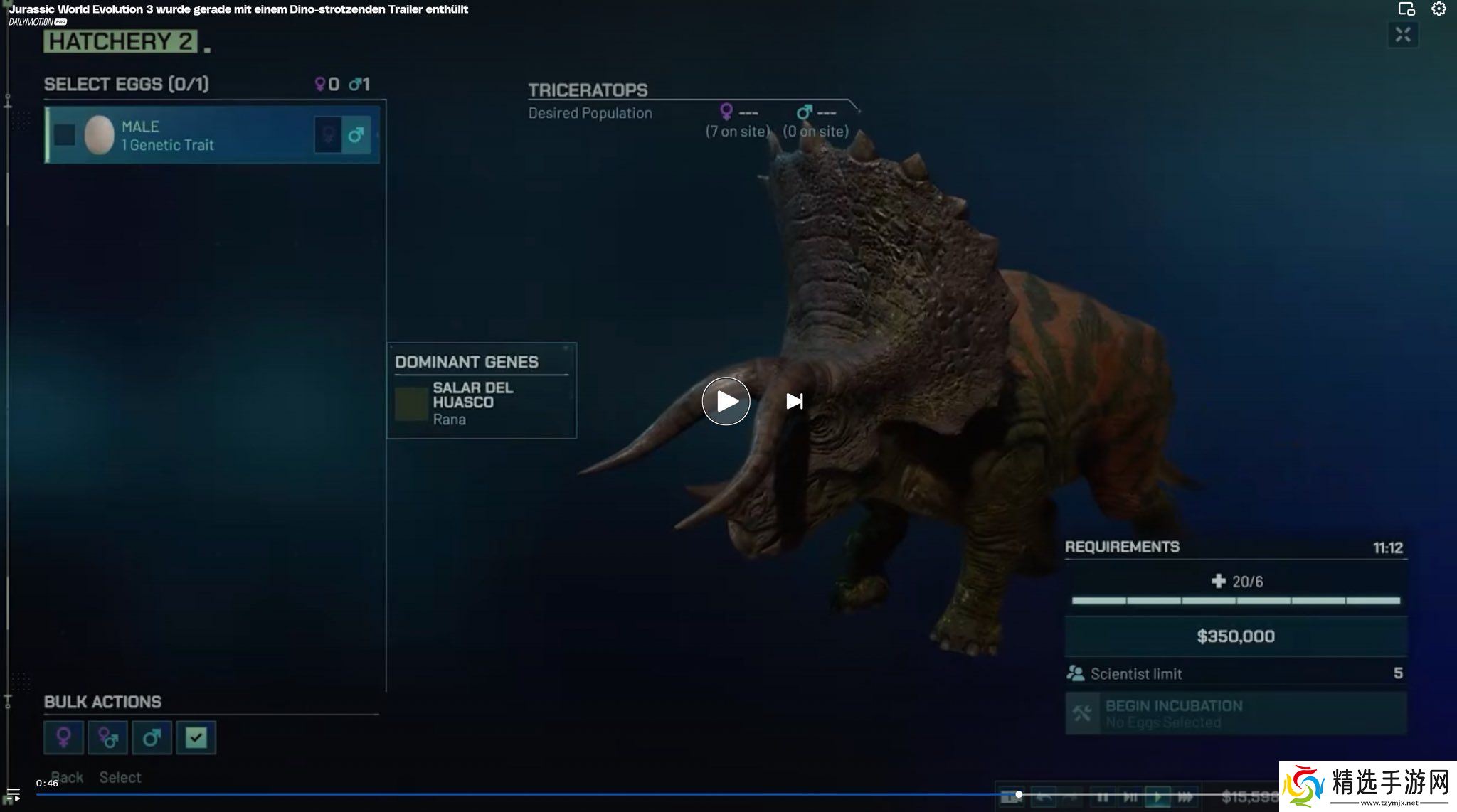Click the bulk select male eggs icon
The image size is (1457, 812).
click(x=152, y=737)
